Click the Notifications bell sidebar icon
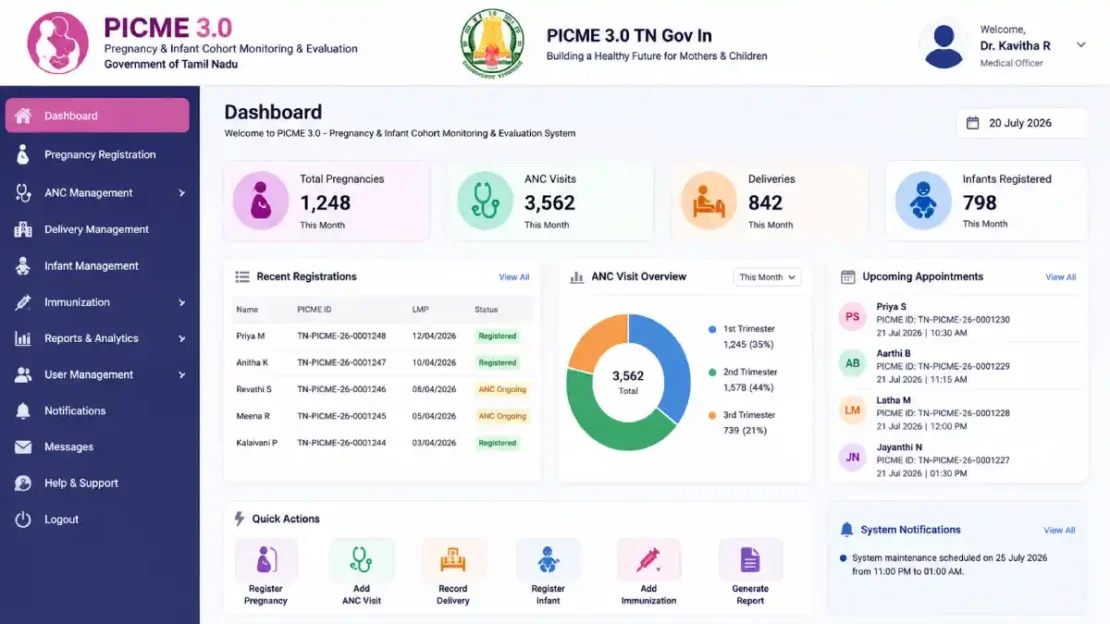Viewport: 1110px width, 624px height. coord(23,411)
